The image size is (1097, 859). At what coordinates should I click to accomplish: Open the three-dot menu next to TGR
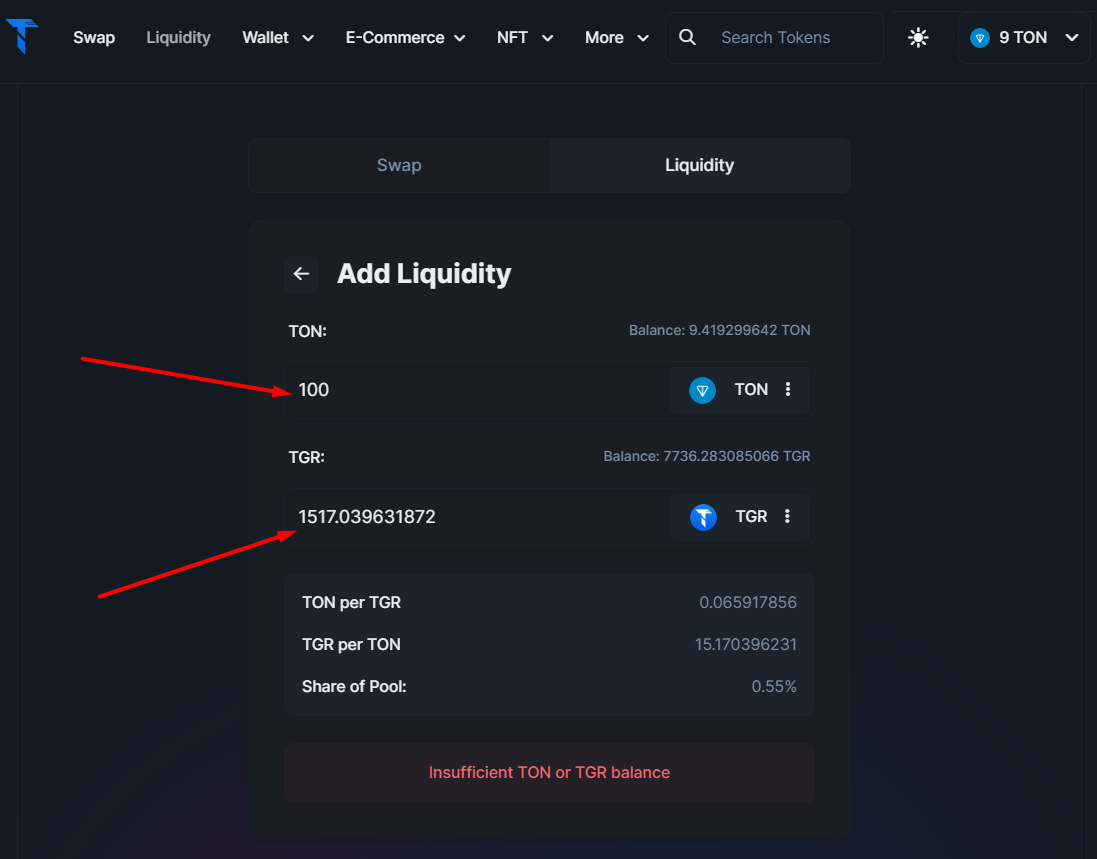[x=787, y=516]
